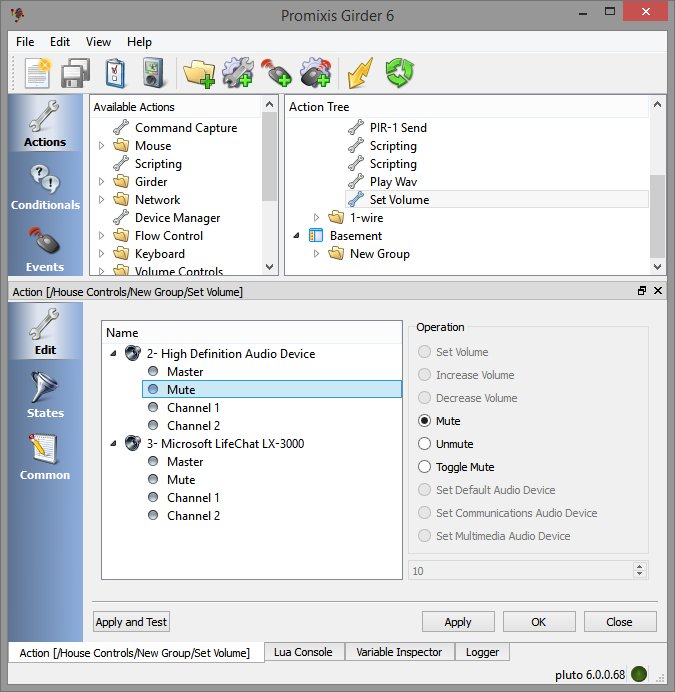Collapse the High Definition Audio Device node
The height and width of the screenshot is (692, 675).
113,354
